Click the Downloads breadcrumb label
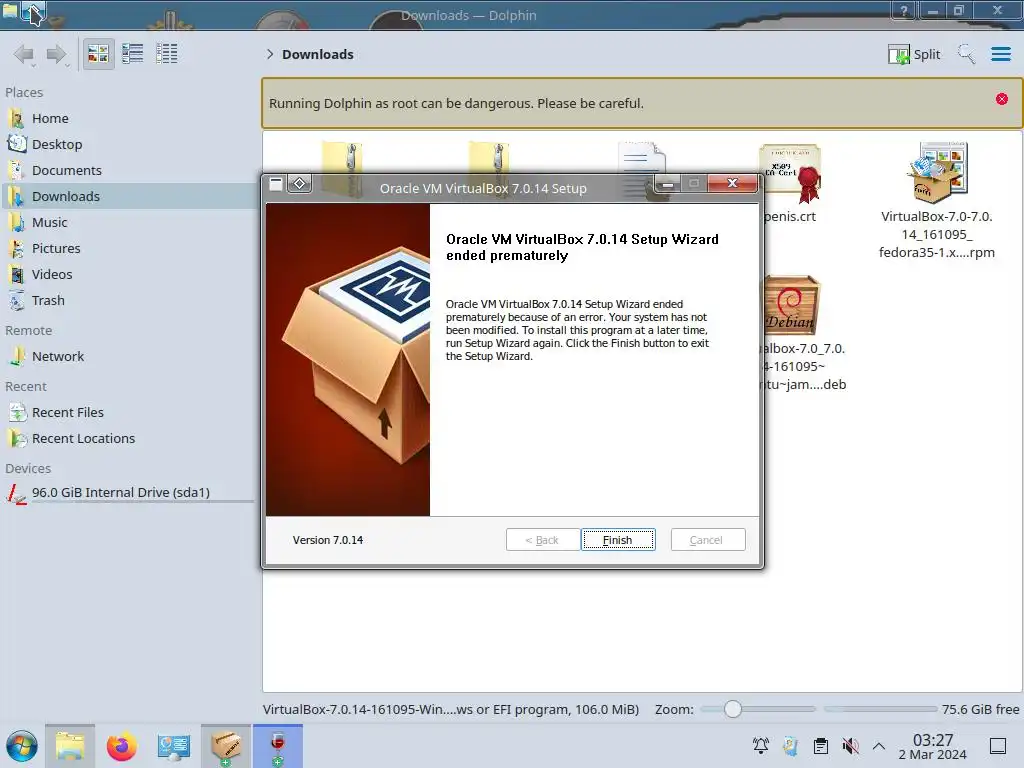The height and width of the screenshot is (768, 1024). pos(318,54)
